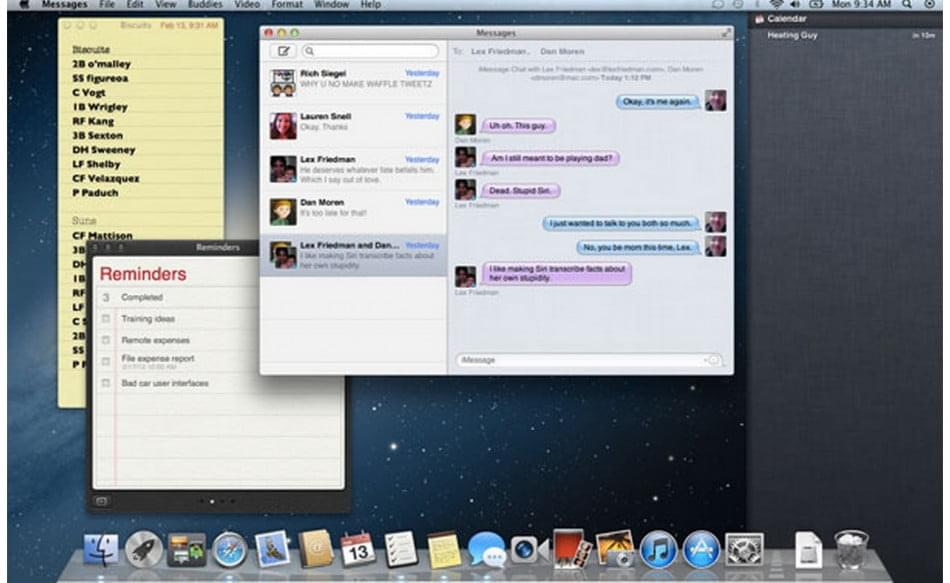Open the App Store dock icon
The width and height of the screenshot is (950, 583).
point(701,548)
